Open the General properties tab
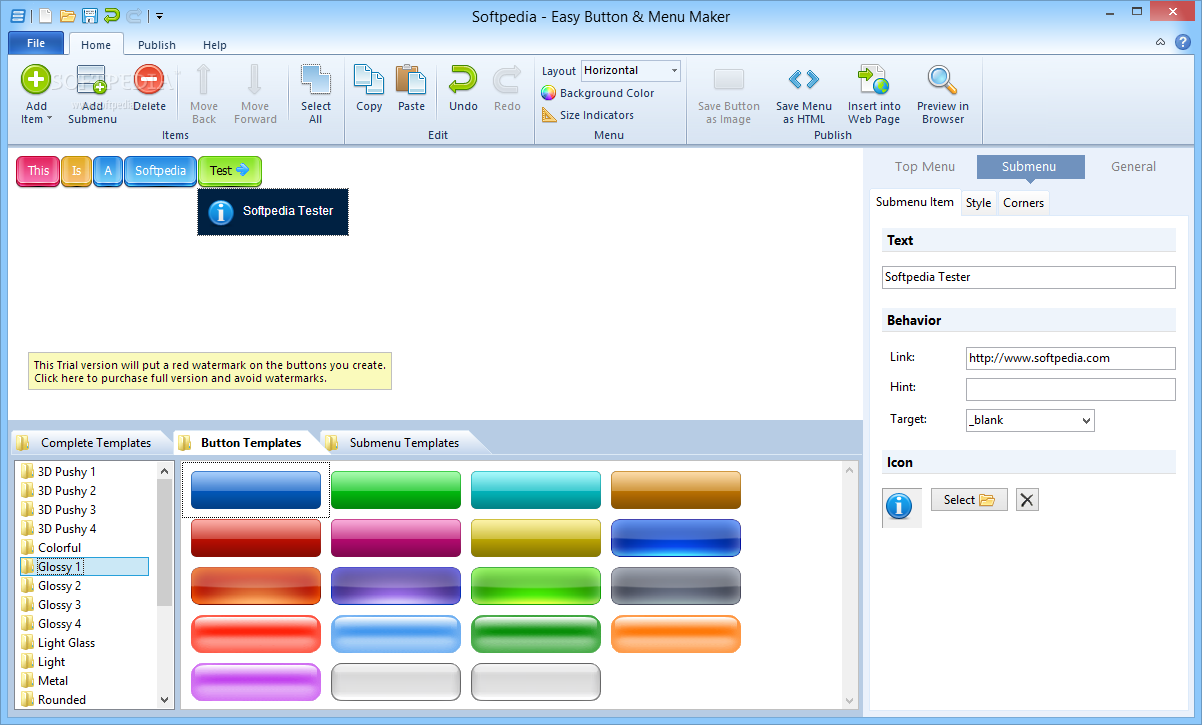The width and height of the screenshot is (1202, 725). 1133,167
